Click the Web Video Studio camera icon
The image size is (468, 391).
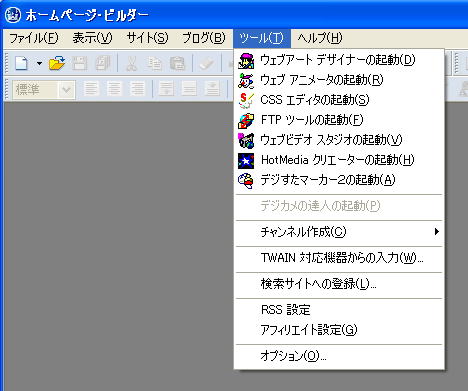[246, 140]
